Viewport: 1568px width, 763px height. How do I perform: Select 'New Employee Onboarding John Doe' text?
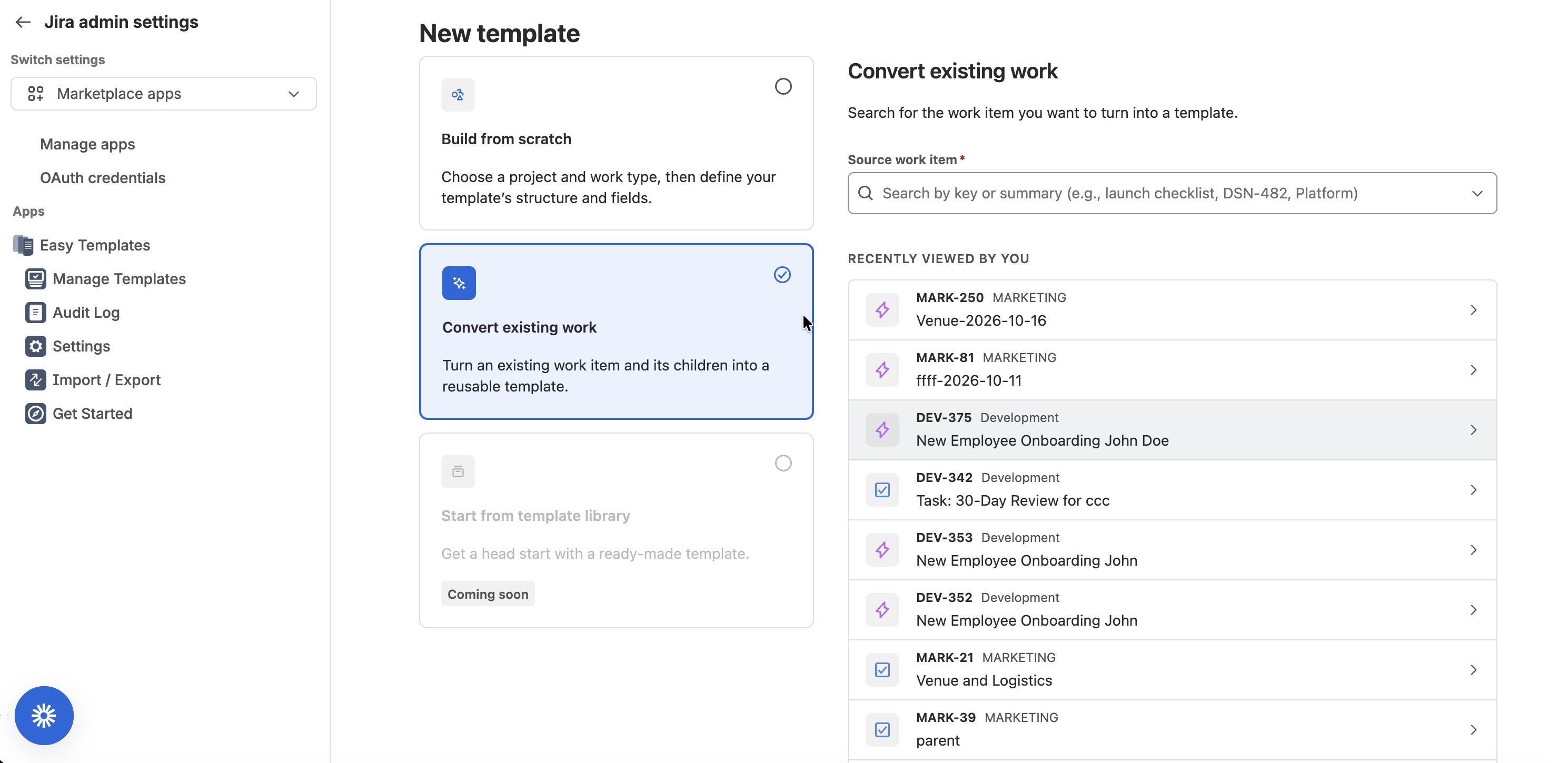tap(1042, 440)
